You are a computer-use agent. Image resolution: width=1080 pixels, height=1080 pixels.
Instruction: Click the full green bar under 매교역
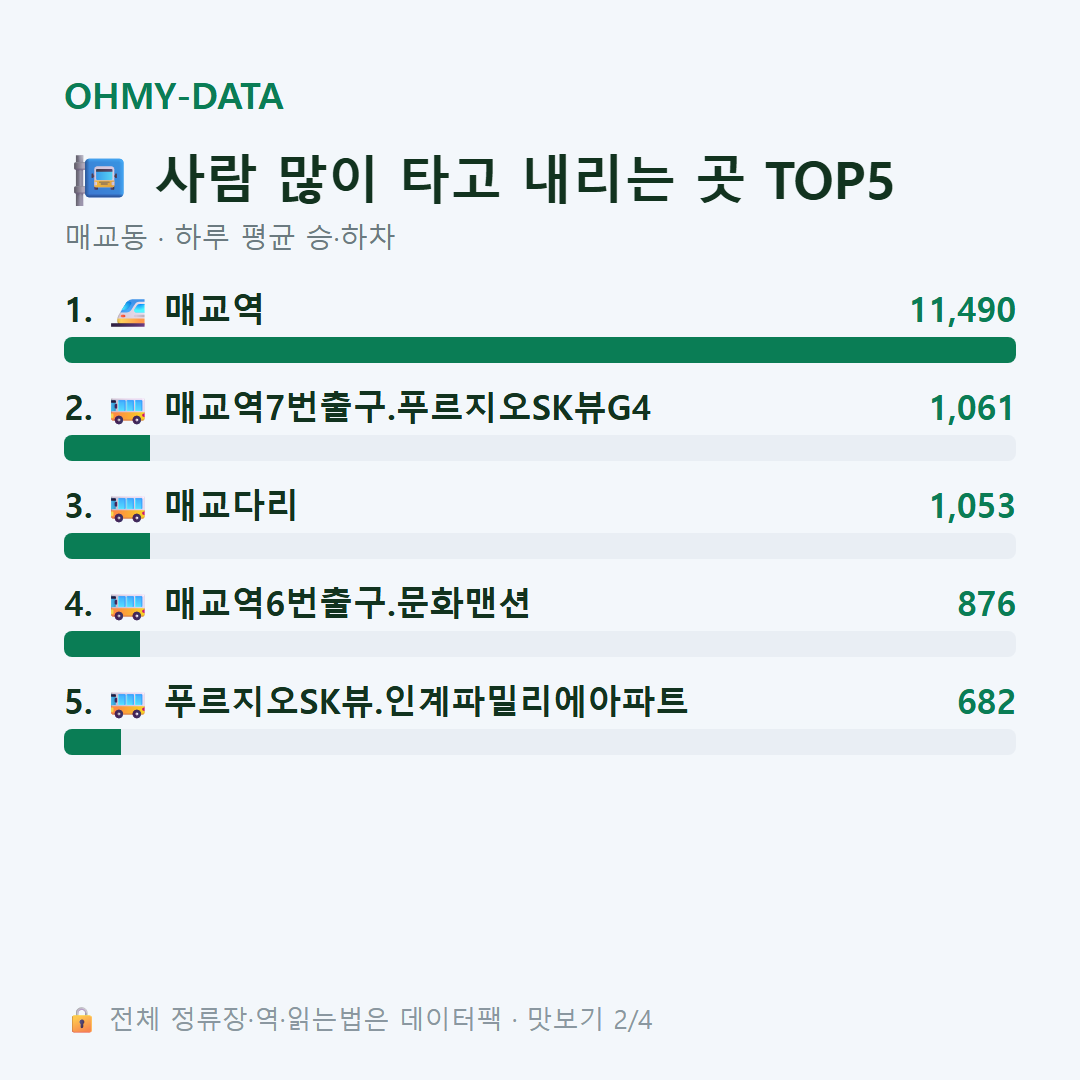click(x=540, y=350)
